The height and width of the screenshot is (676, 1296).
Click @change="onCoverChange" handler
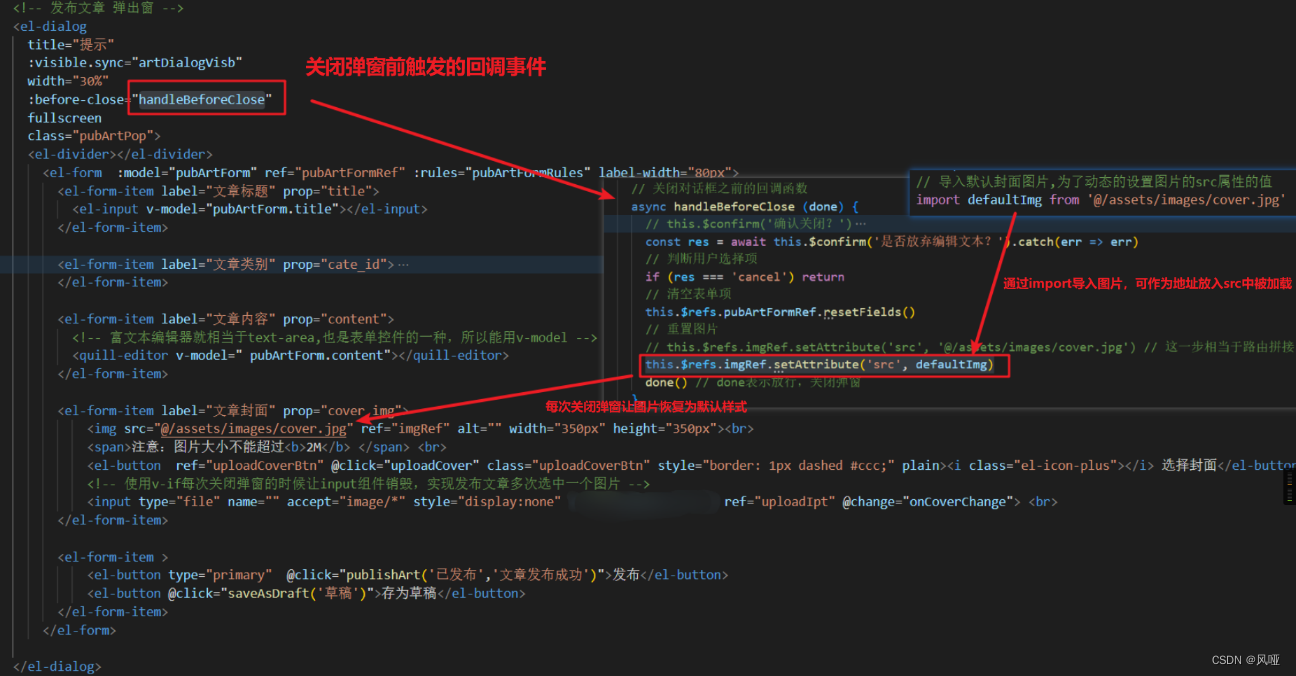[931, 501]
